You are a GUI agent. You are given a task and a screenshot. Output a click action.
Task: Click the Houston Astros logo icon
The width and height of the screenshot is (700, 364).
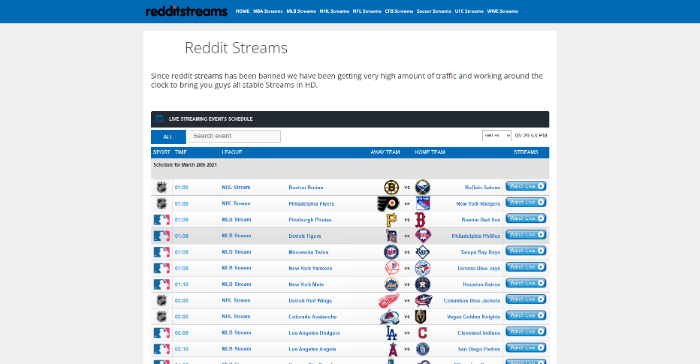(423, 284)
